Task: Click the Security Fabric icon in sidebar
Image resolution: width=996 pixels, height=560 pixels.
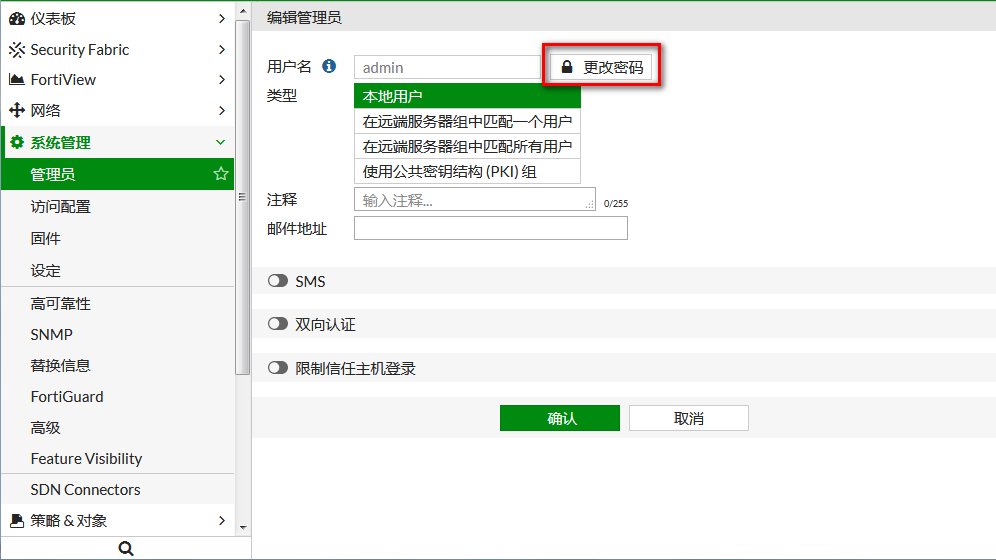Action: pyautogui.click(x=17, y=50)
